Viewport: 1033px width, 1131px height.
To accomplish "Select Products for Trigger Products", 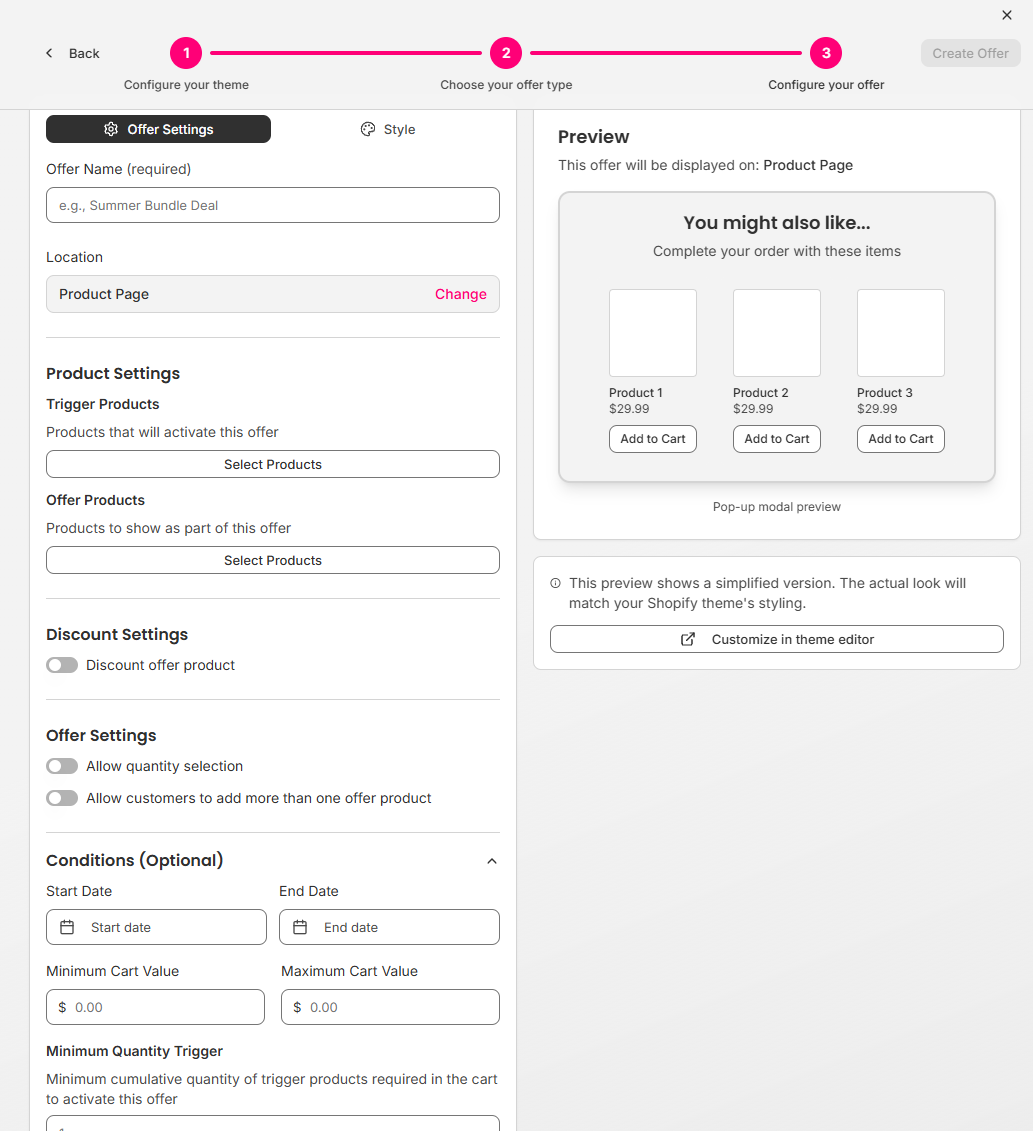I will point(273,465).
